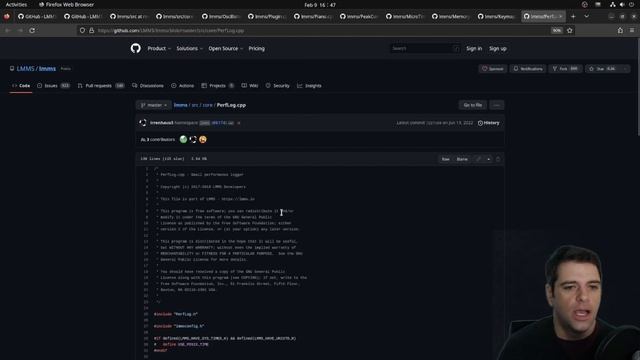Bookmark this page with the star icon
This screenshot has height=360, width=640.
coord(570,30)
